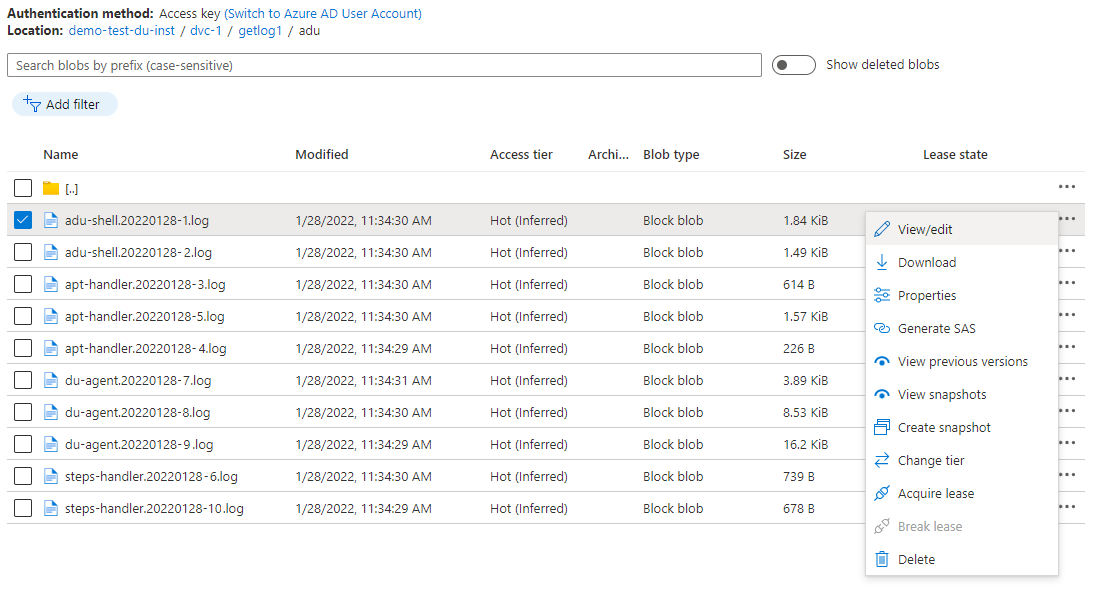Click the View snapshots menu entry
The width and height of the screenshot is (1095, 595).
pos(942,395)
